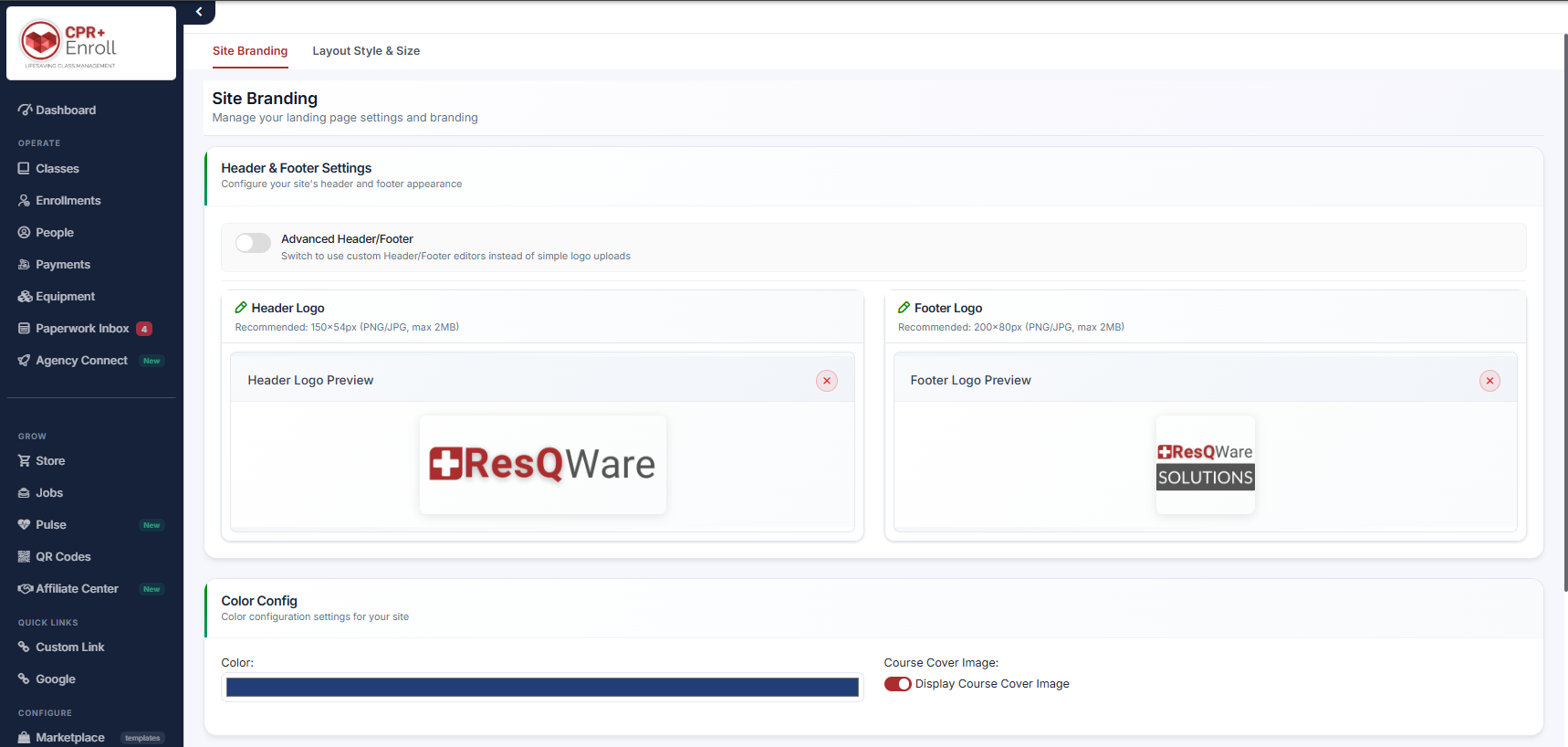Click the Payments icon
1568x747 pixels.
click(x=25, y=264)
